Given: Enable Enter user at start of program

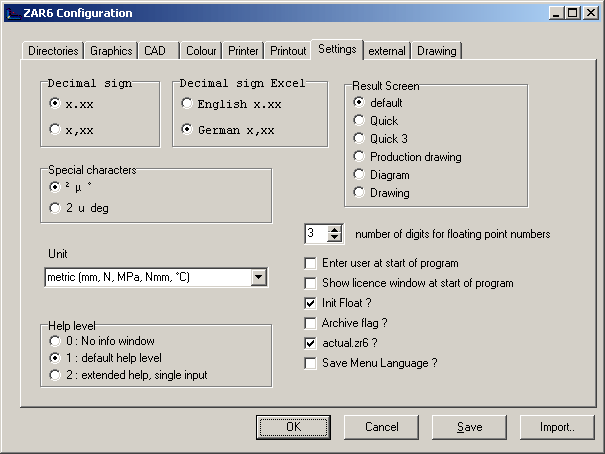Looking at the screenshot, I should 311,263.
